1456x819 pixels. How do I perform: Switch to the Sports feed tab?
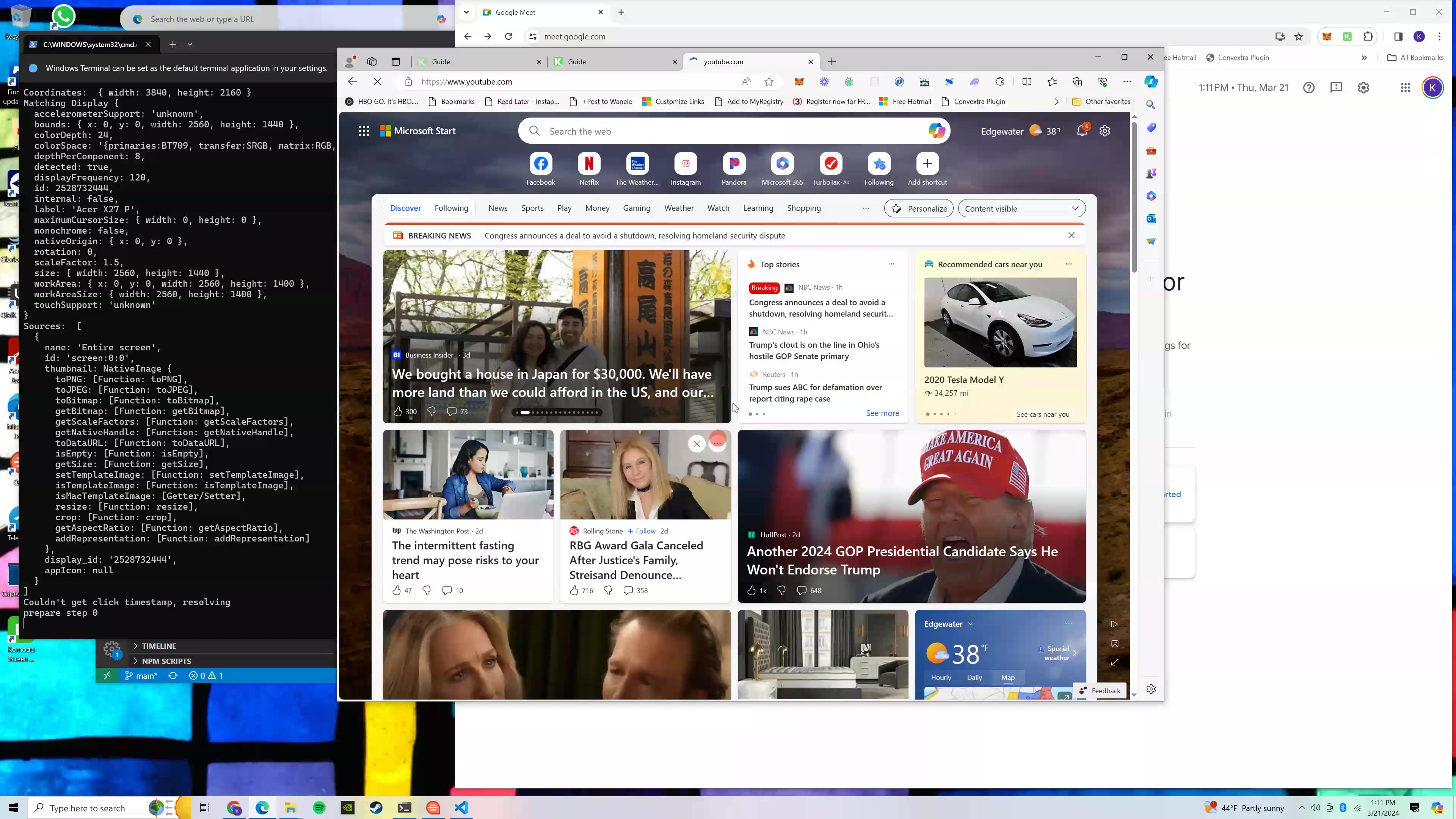pyautogui.click(x=532, y=209)
